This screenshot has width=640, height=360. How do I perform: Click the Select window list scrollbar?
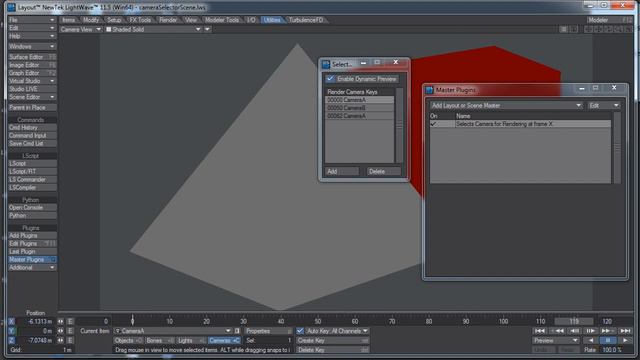pos(399,126)
